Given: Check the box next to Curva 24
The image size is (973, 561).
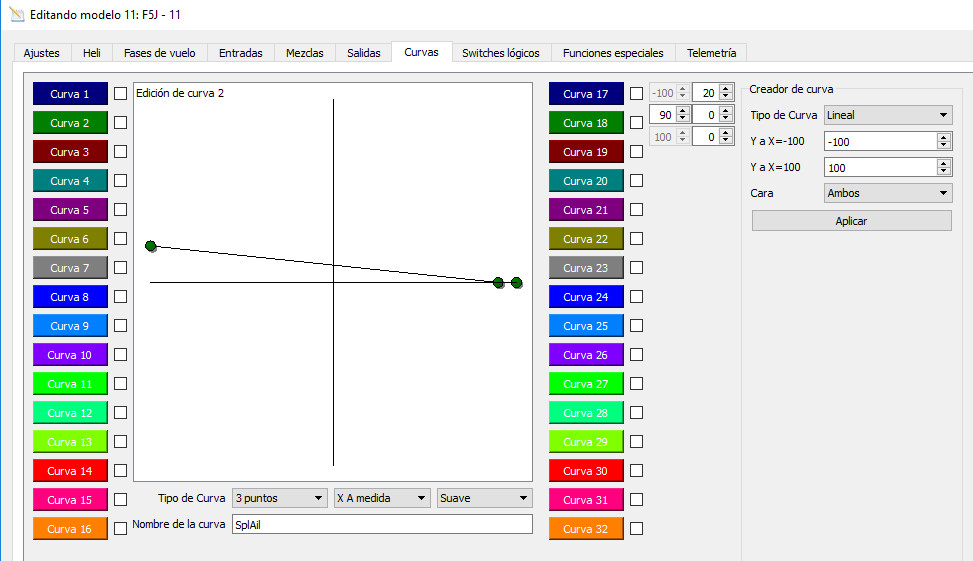Looking at the screenshot, I should (636, 297).
